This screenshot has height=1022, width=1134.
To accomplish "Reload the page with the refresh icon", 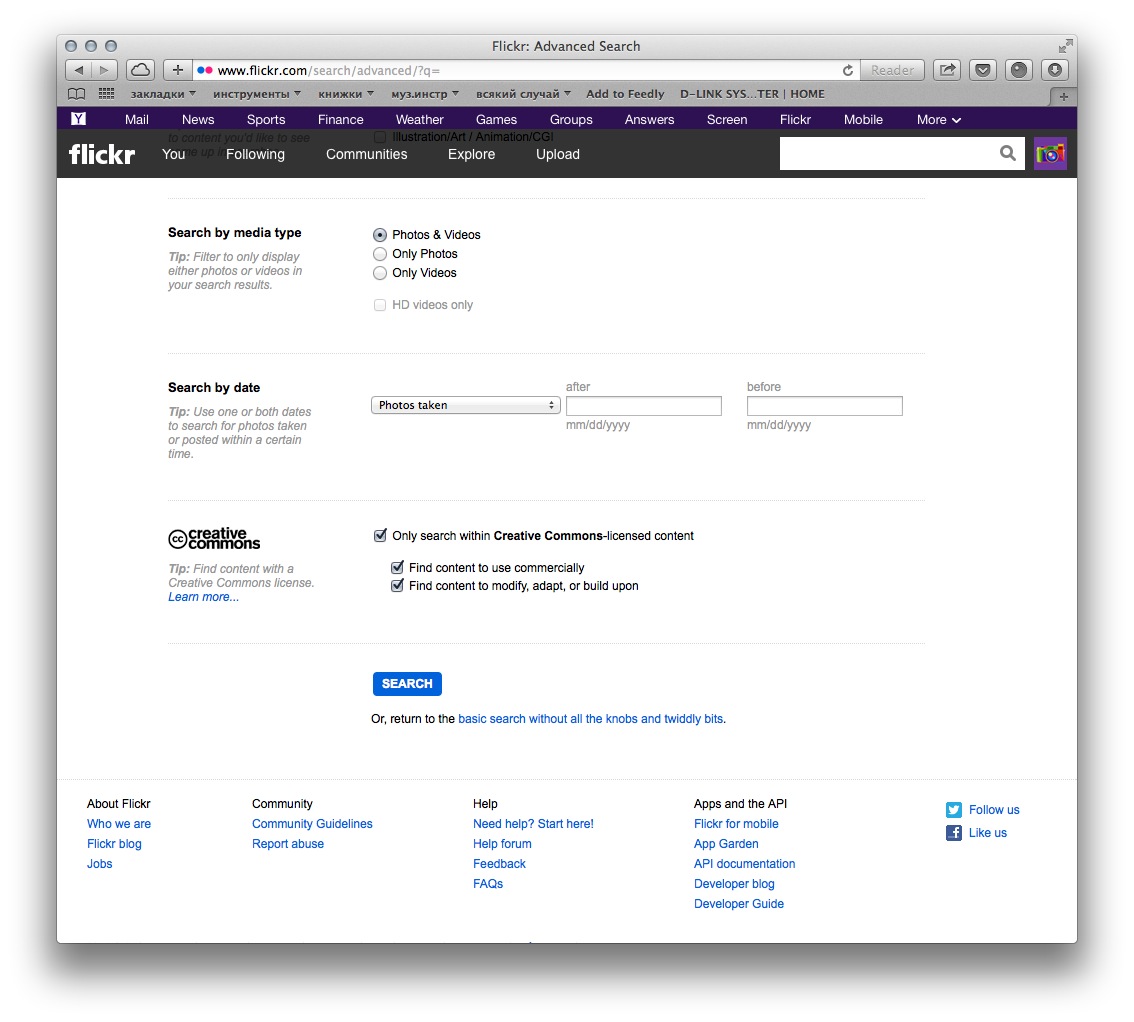I will click(x=848, y=70).
